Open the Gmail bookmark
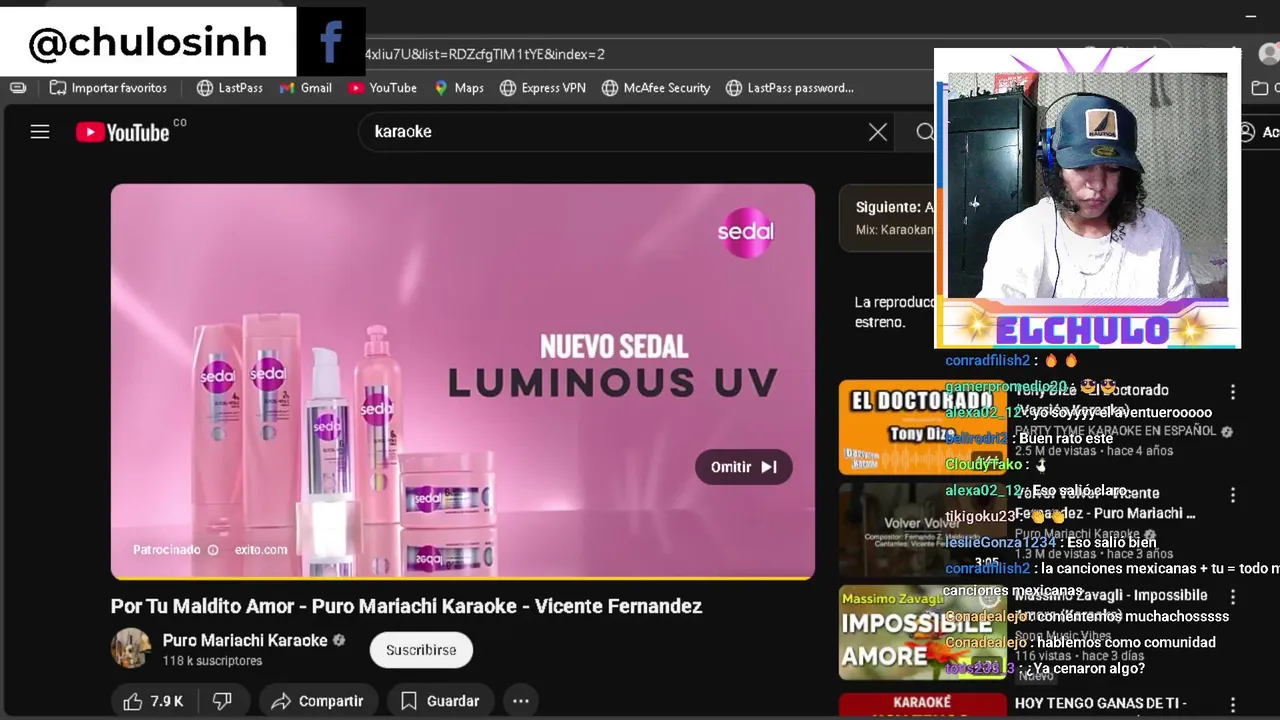This screenshot has width=1280, height=720. (x=306, y=88)
